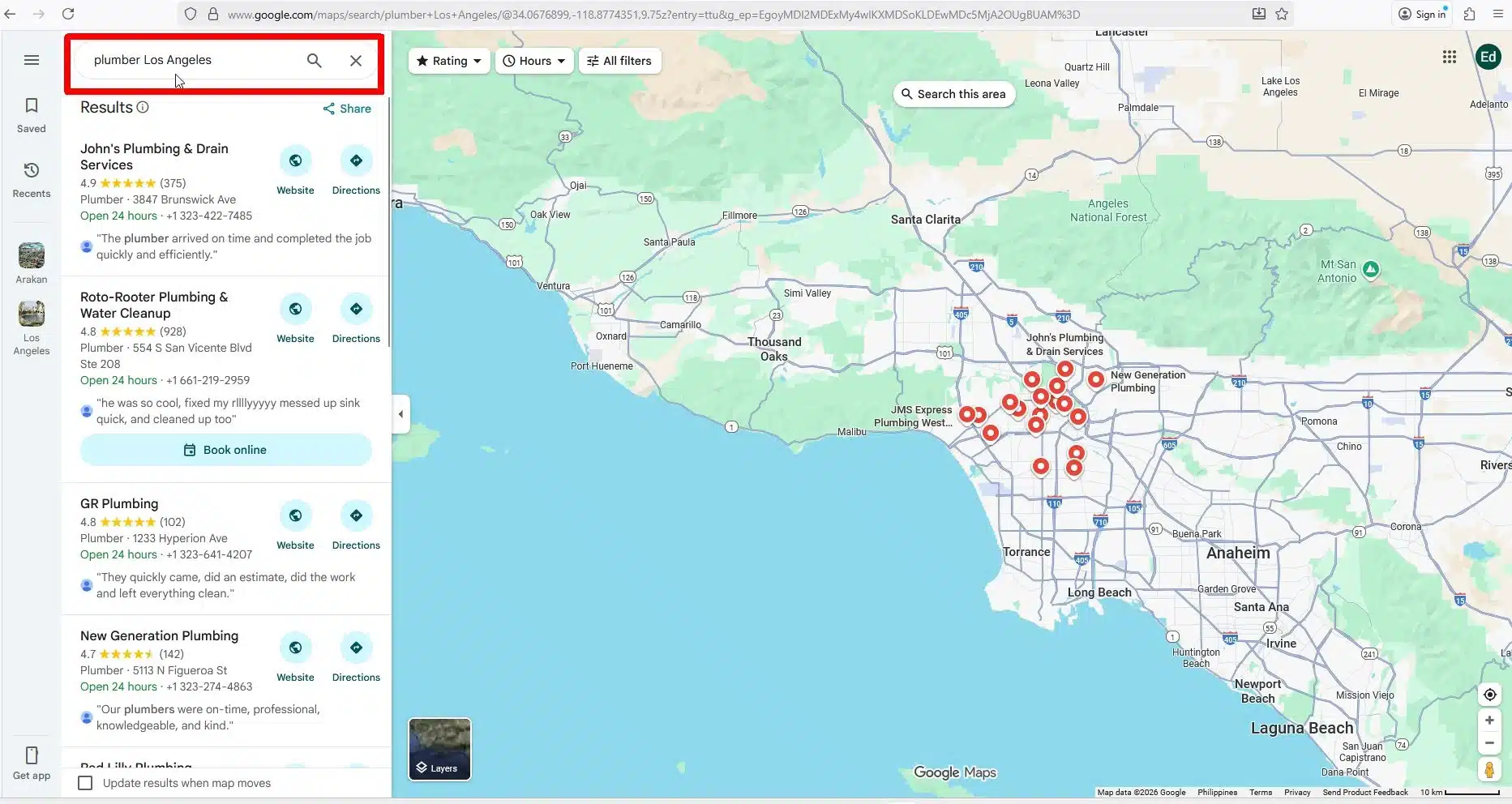Open GR Plumbing website
Screen dimensions: 1512x804
tap(295, 524)
